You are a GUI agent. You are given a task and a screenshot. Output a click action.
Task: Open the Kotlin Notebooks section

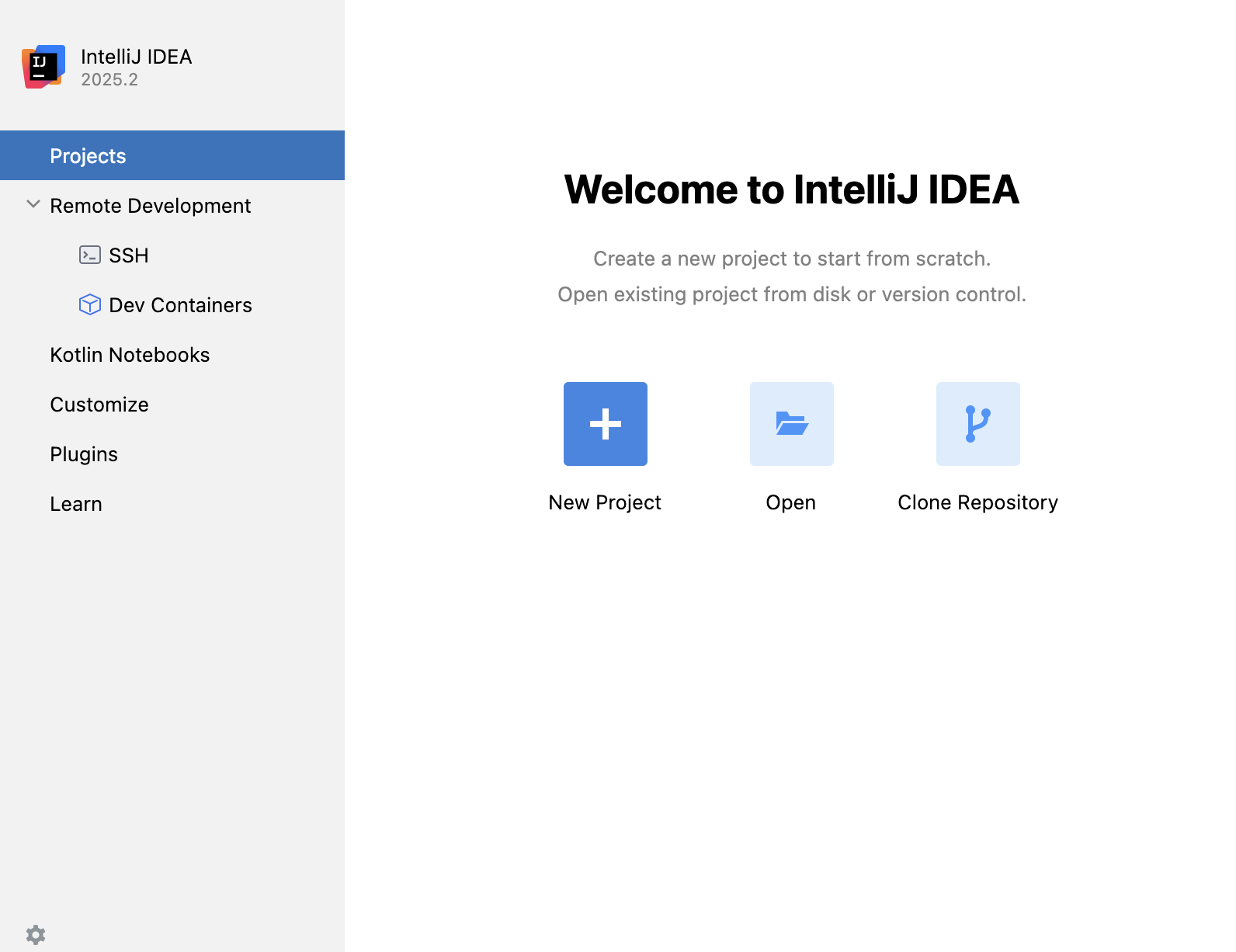click(x=130, y=355)
